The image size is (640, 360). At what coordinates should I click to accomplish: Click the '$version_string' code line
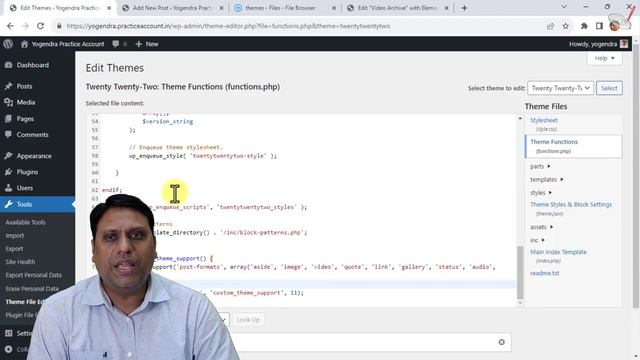point(167,121)
